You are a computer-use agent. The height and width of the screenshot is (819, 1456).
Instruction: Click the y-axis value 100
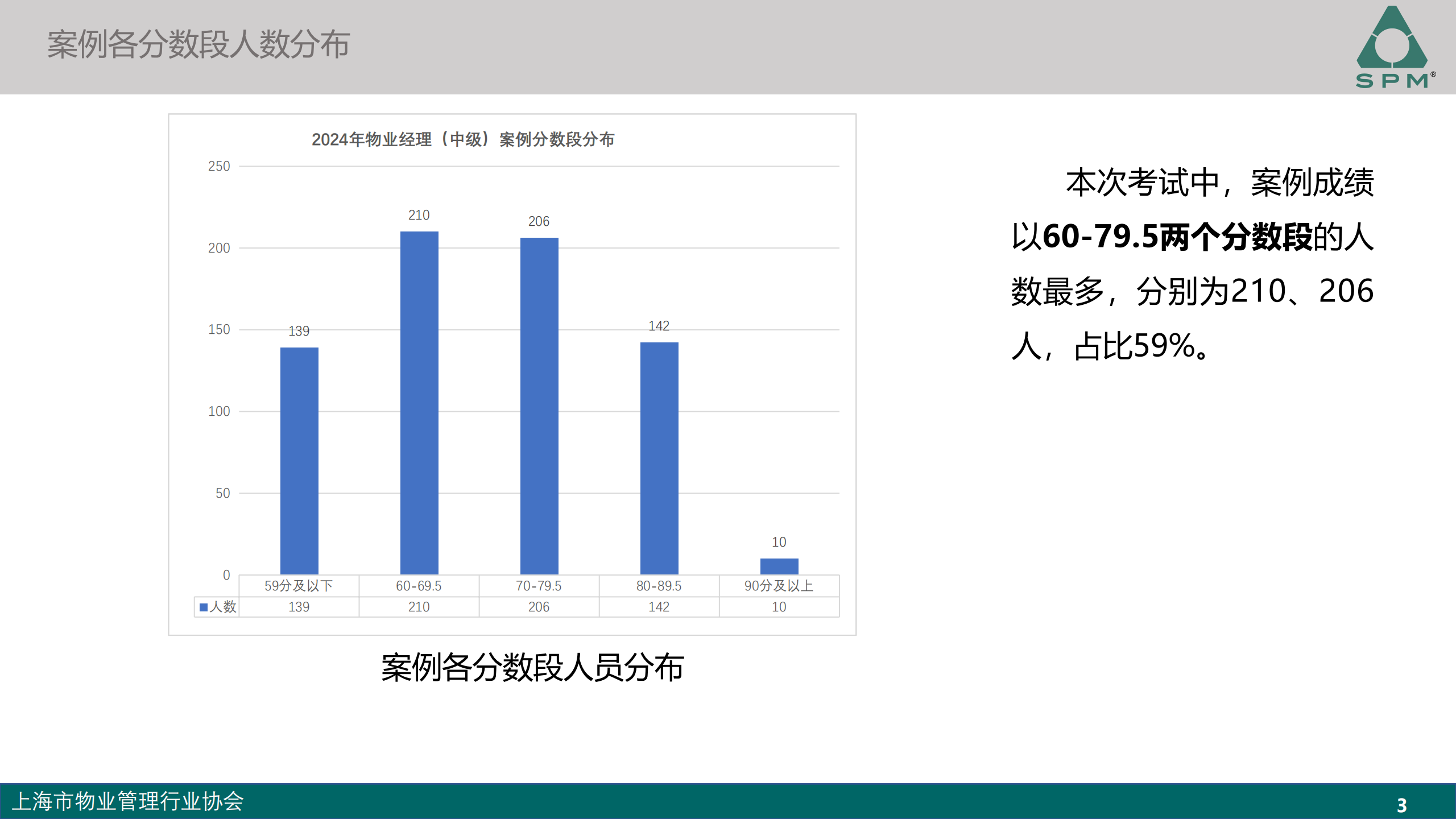pyautogui.click(x=219, y=411)
